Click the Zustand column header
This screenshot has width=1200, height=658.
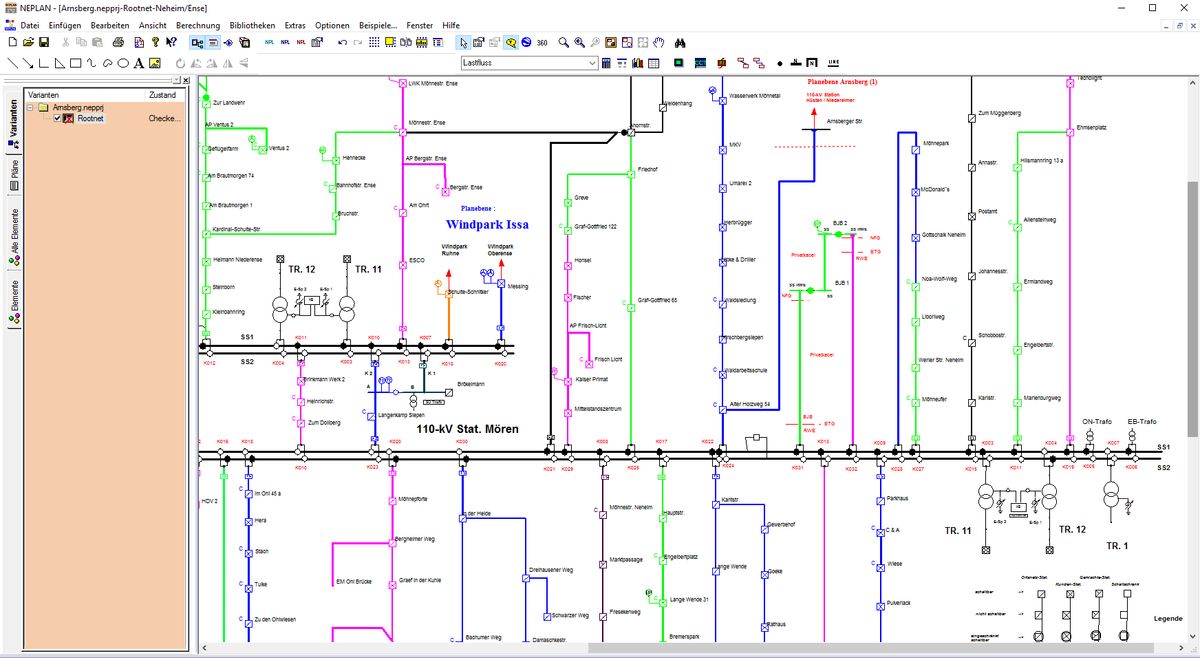tap(162, 94)
